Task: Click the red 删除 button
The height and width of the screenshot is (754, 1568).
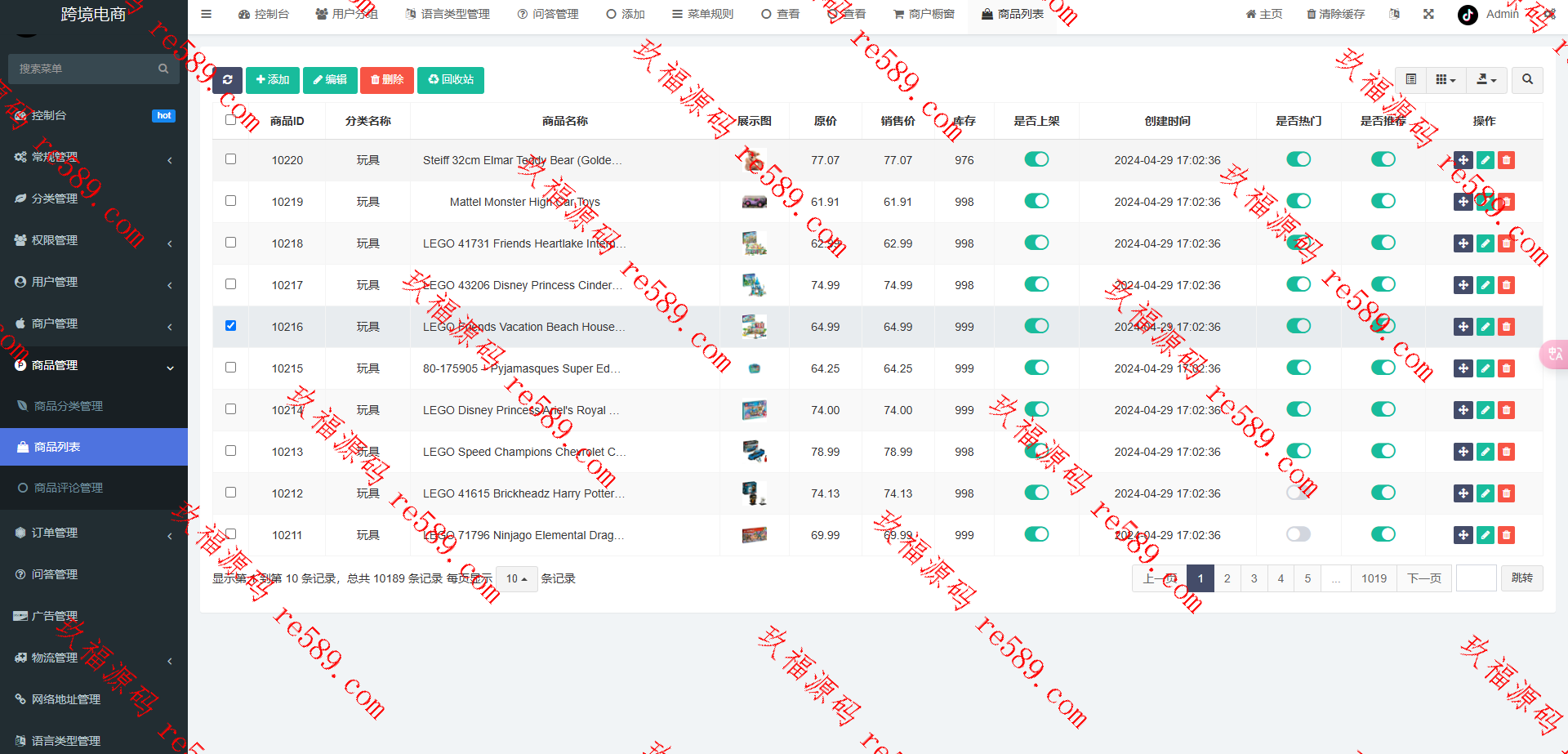Action: point(387,80)
